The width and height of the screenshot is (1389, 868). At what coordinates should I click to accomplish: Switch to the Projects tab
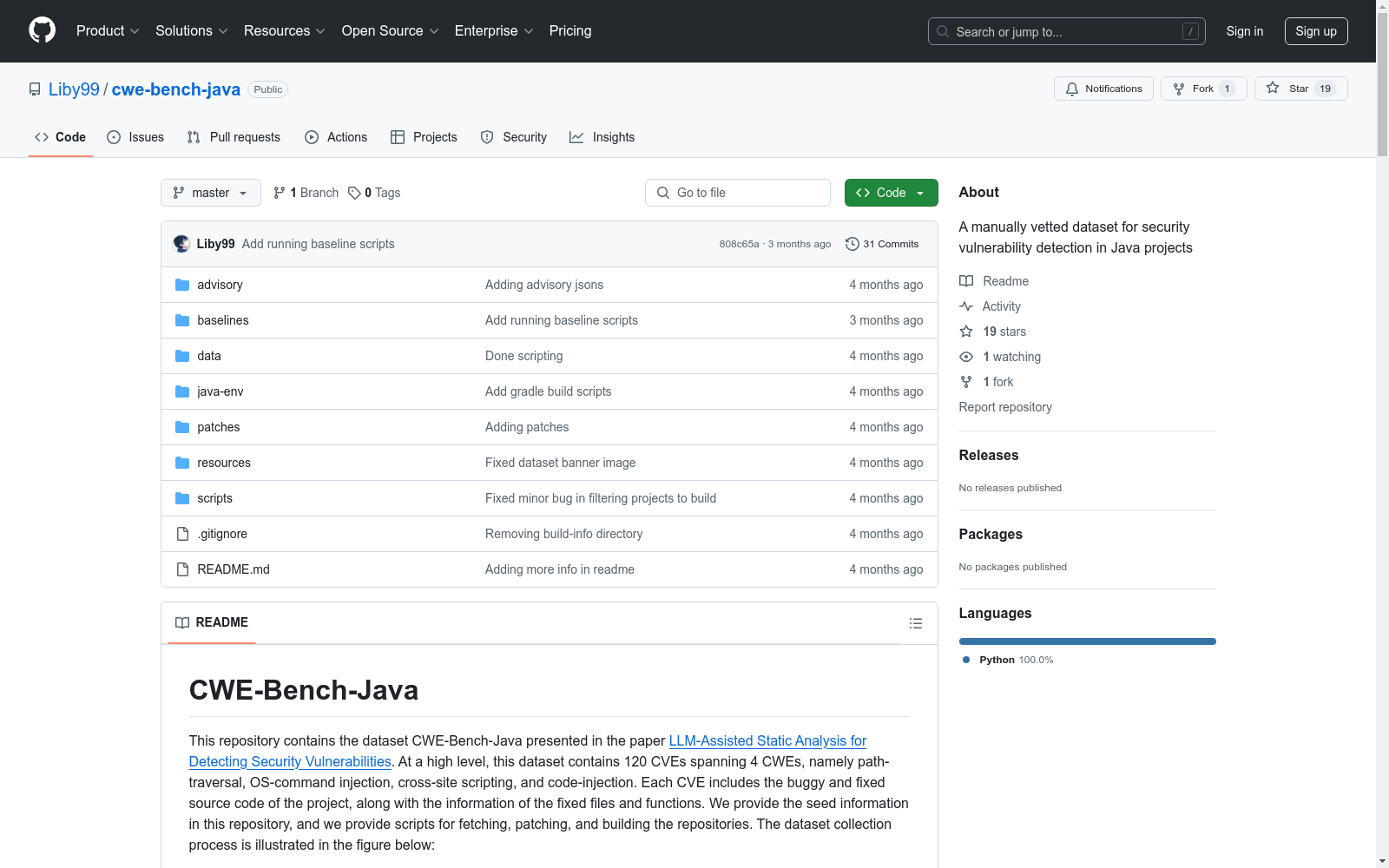[x=424, y=137]
